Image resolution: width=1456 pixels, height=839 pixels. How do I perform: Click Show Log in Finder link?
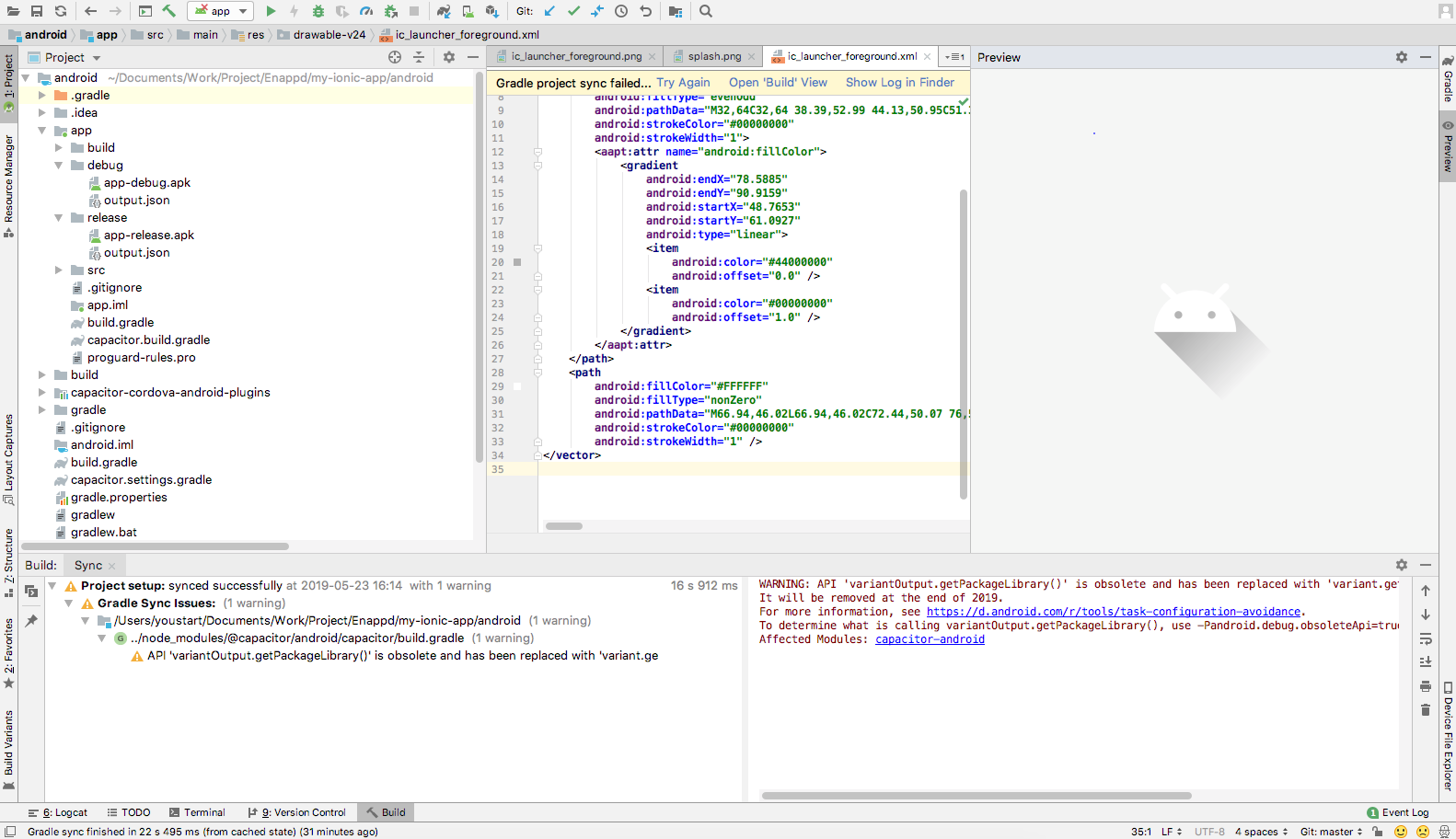pyautogui.click(x=900, y=83)
